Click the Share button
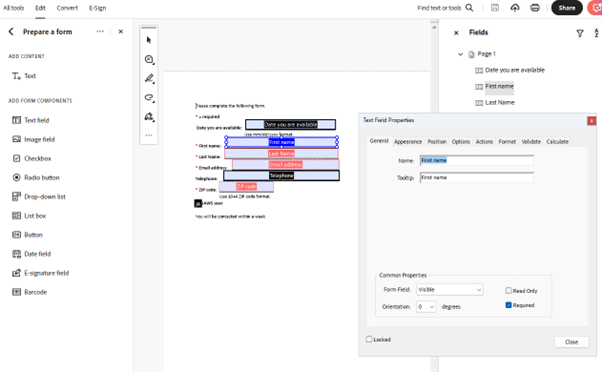 click(x=567, y=8)
